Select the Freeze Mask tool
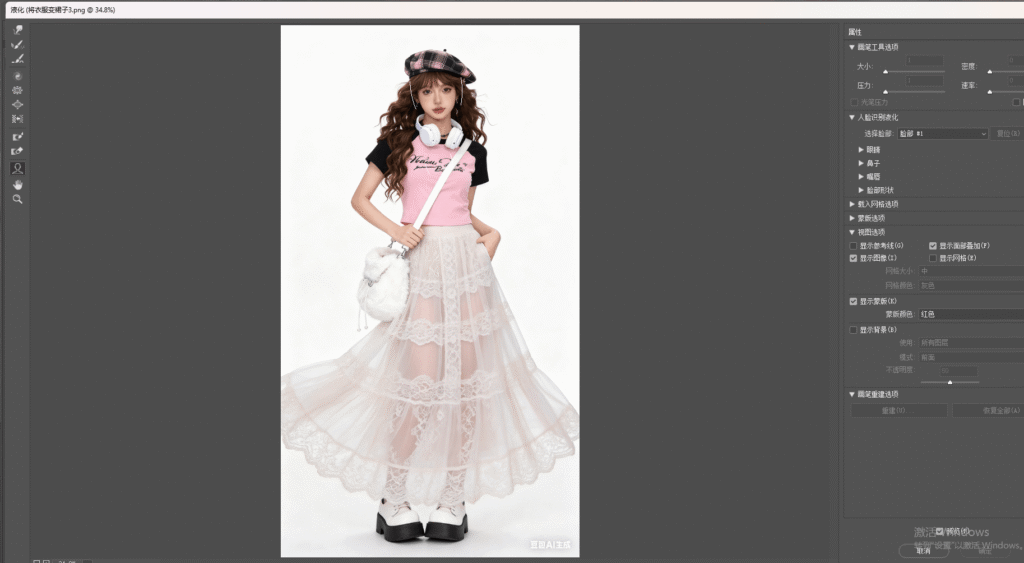This screenshot has height=563, width=1024. coord(17,135)
